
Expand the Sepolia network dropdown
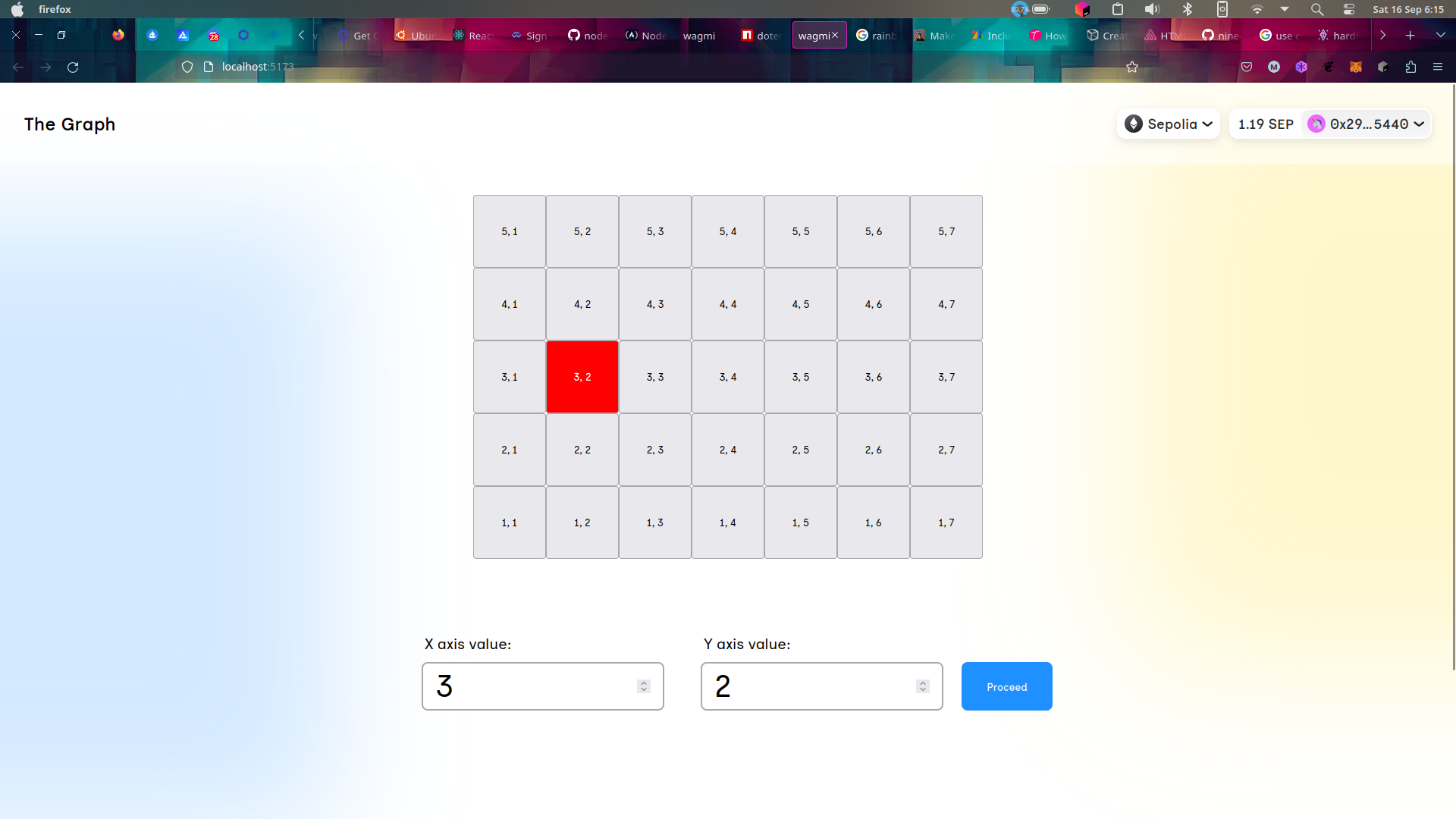point(1169,124)
